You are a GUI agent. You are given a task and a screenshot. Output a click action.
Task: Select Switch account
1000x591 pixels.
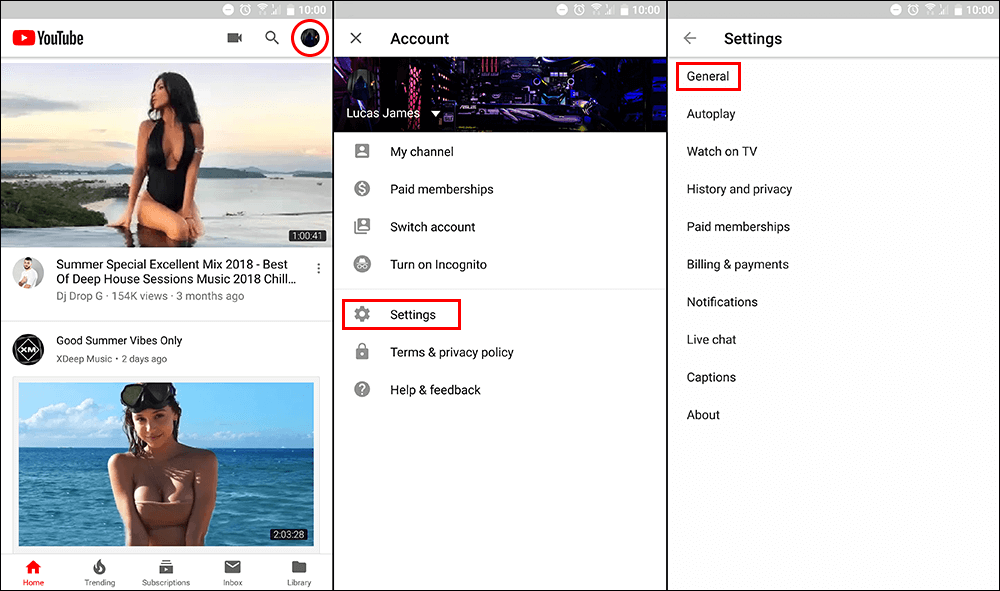pos(432,227)
